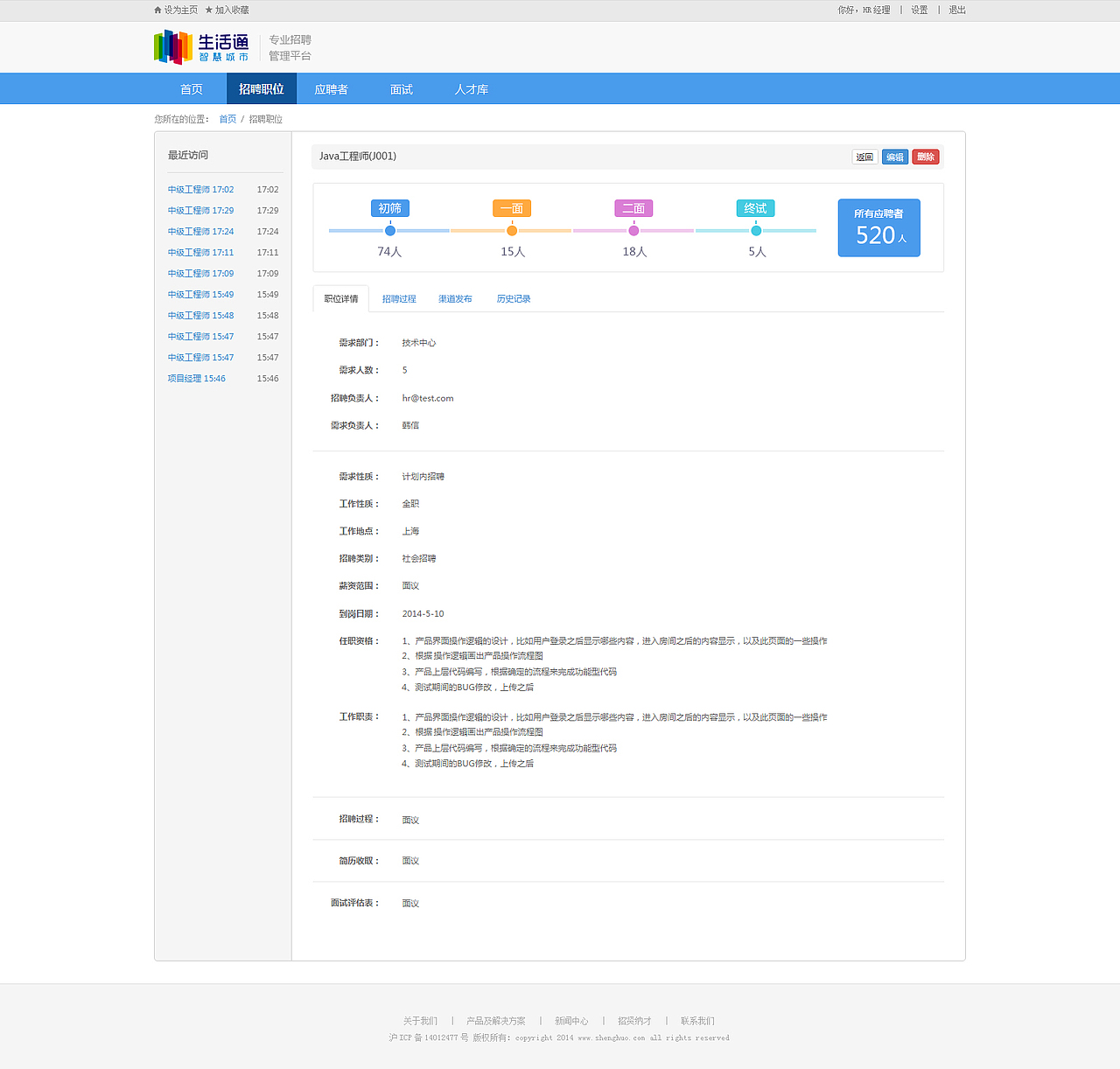Click 退出 to log out
1120x1069 pixels.
click(957, 10)
